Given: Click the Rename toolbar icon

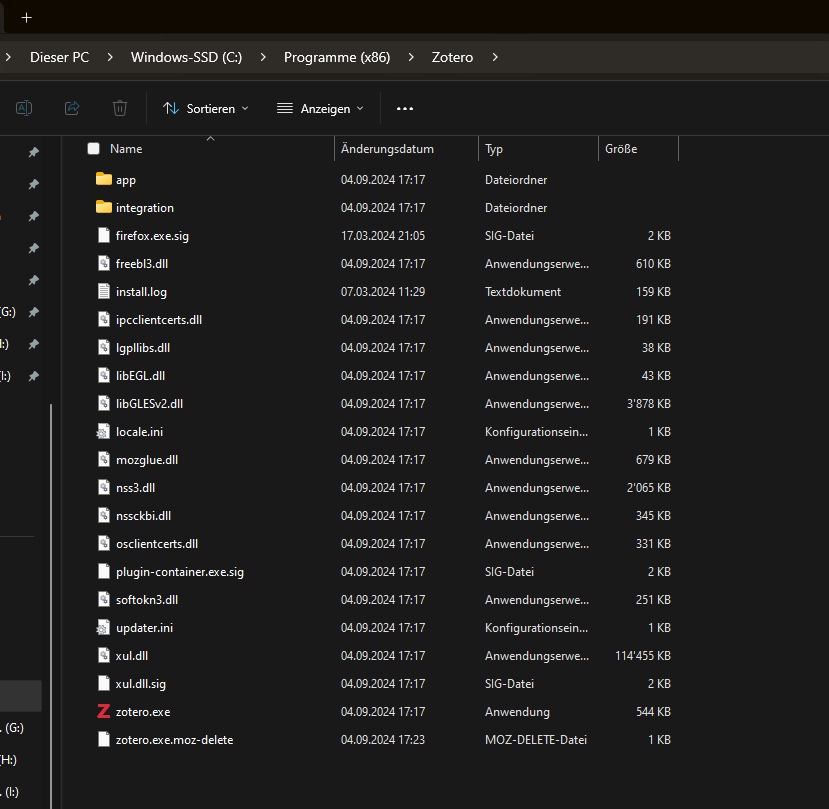Looking at the screenshot, I should point(24,108).
